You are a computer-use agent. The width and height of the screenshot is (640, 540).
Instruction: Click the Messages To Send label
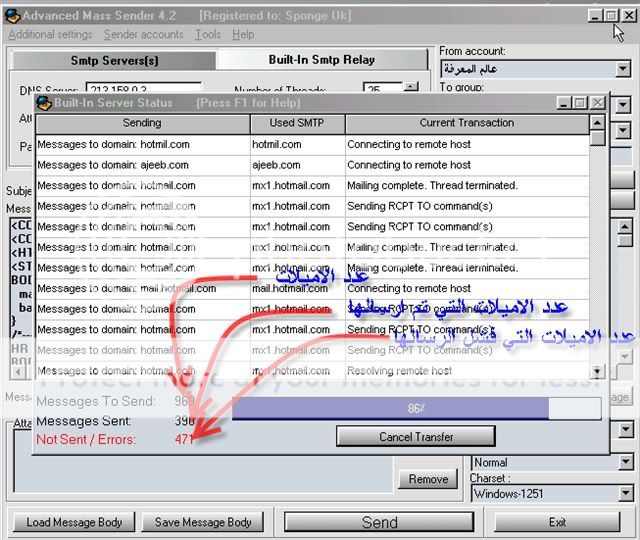[96, 401]
